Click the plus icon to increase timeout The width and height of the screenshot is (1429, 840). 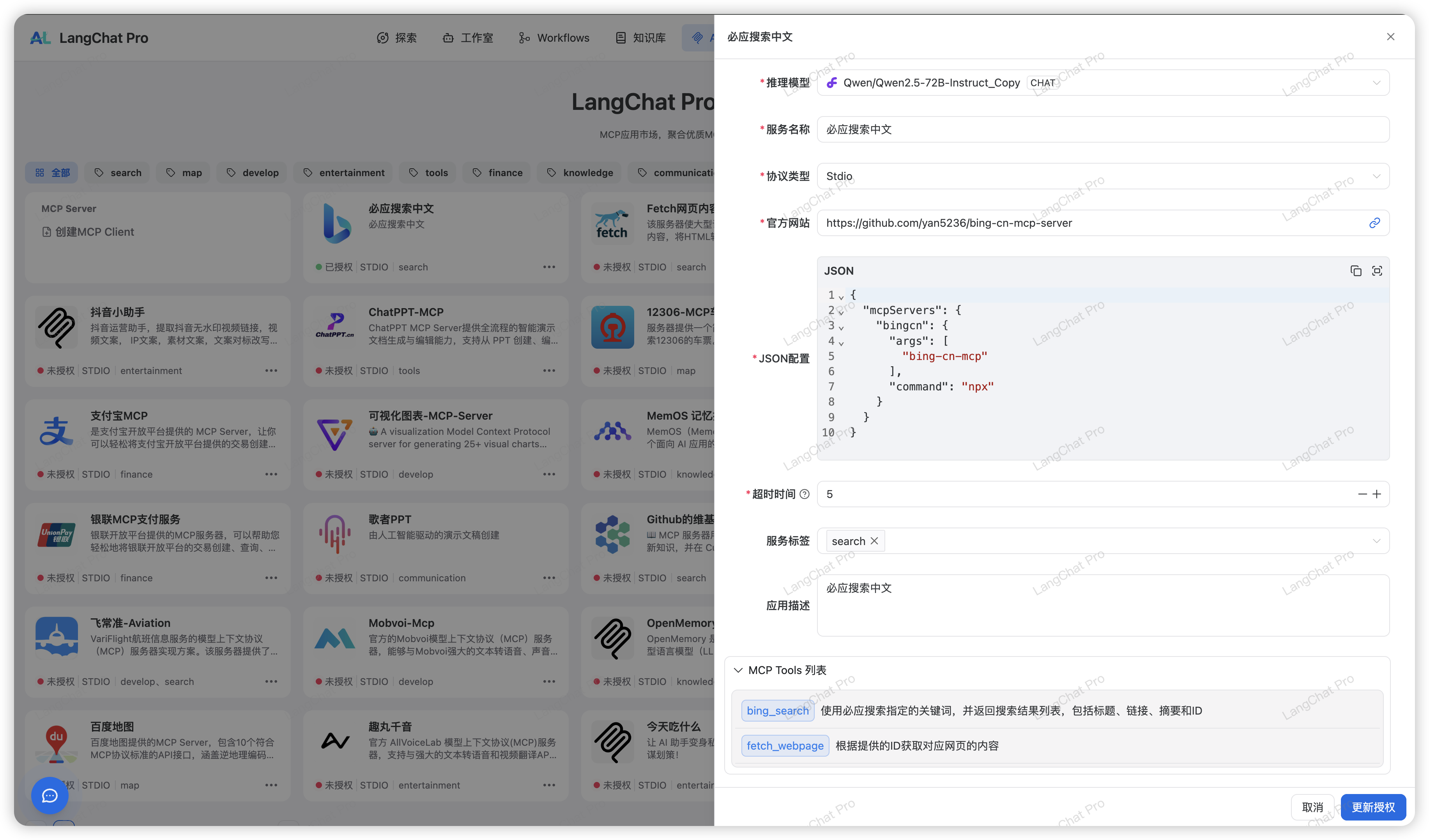coord(1377,494)
